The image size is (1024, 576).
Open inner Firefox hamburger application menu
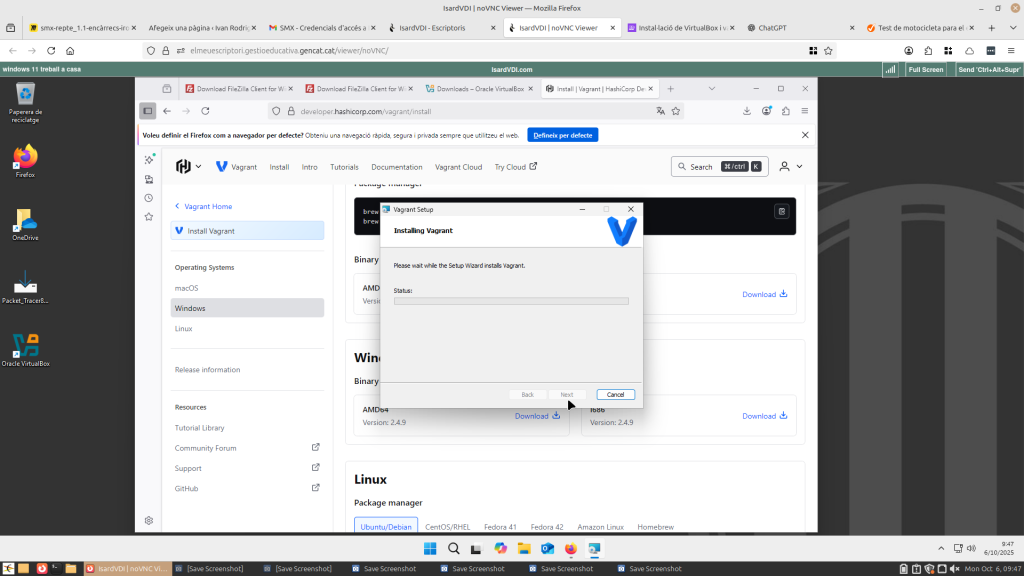pyautogui.click(x=805, y=111)
